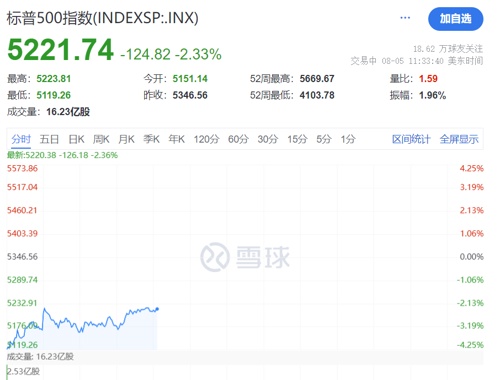
Task: Switch to the 五日 five-day tab
Action: (x=49, y=139)
